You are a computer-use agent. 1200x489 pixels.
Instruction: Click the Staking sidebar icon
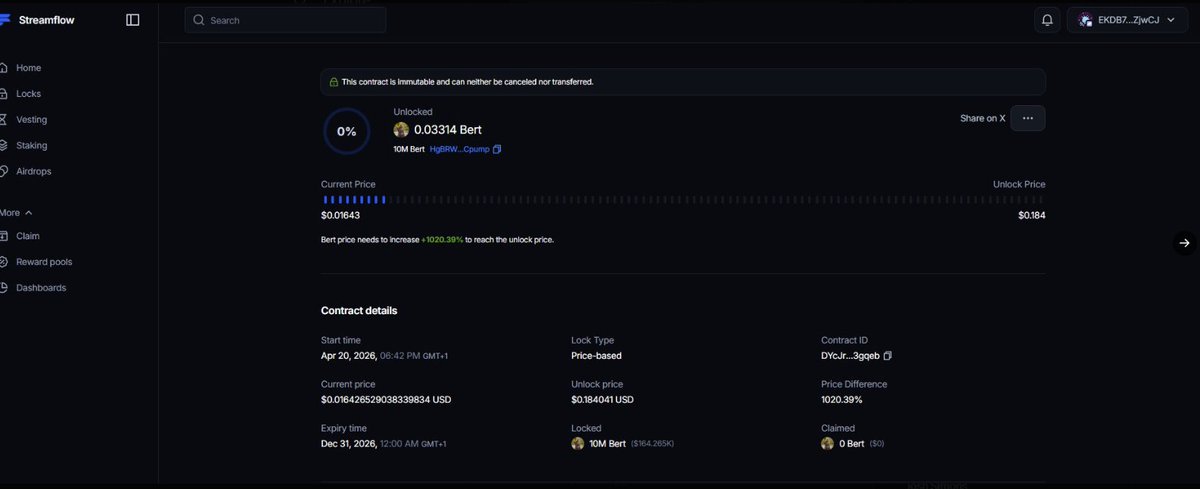point(3,146)
